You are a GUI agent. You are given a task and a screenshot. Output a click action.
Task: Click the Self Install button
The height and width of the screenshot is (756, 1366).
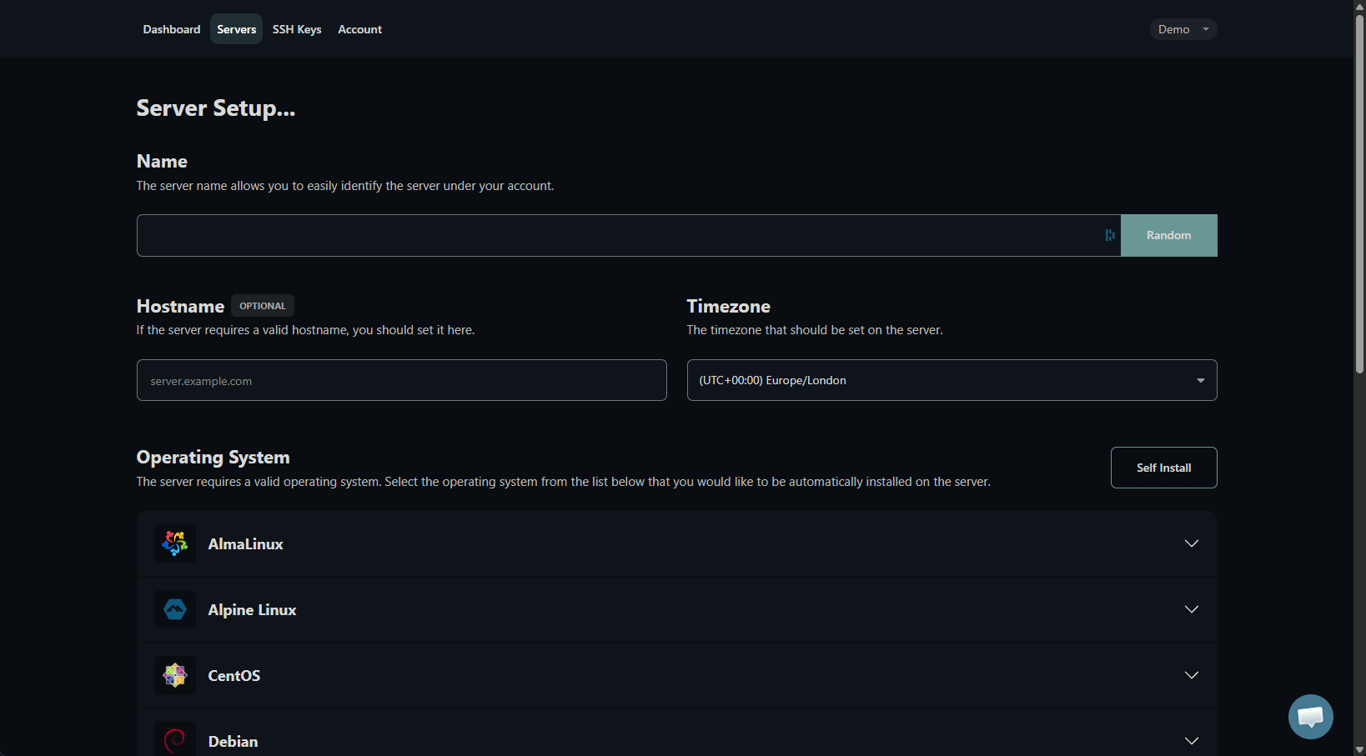1163,468
